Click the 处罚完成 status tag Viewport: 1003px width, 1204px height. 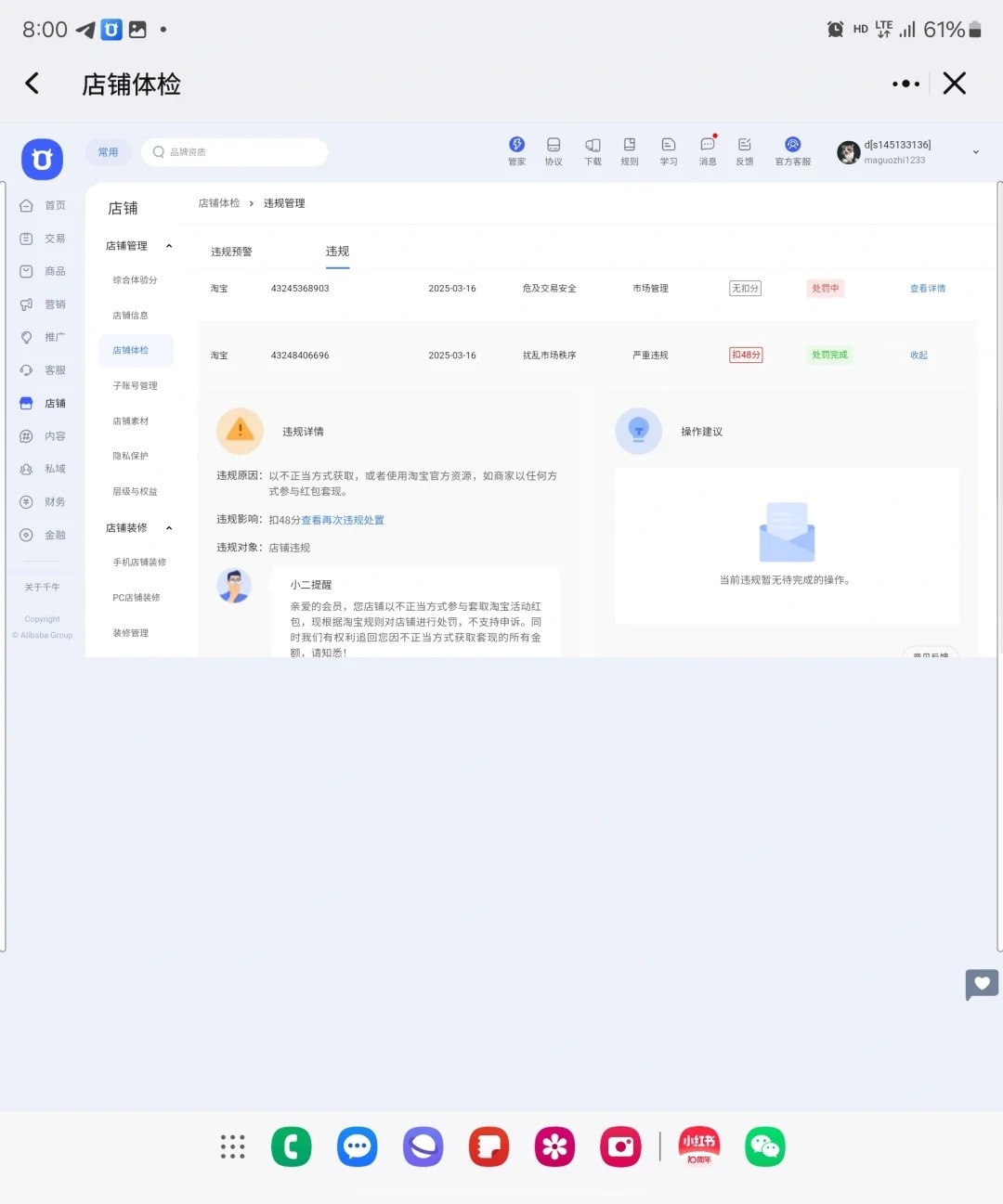pyautogui.click(x=830, y=356)
